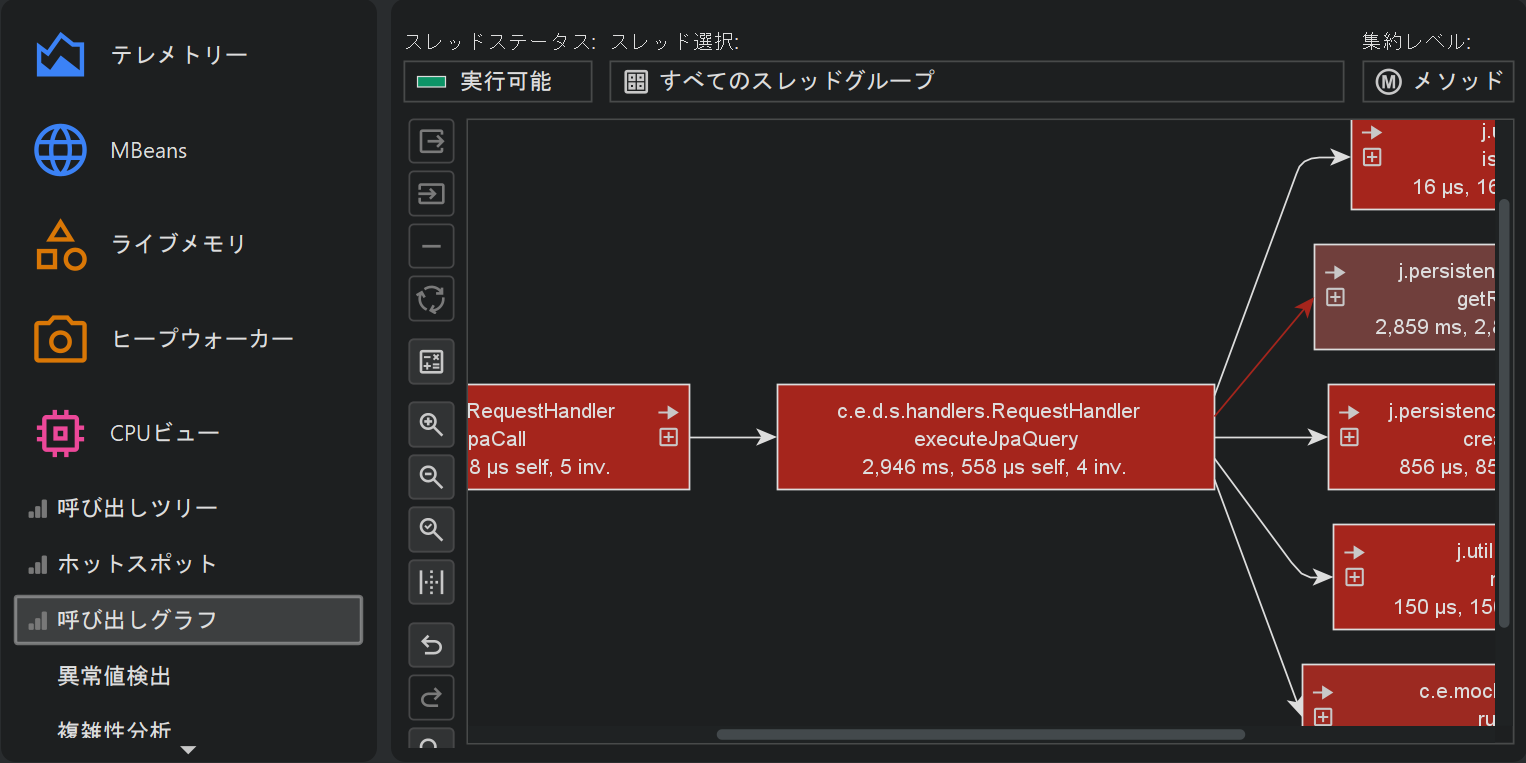Switch to the テレメトリー section

pyautogui.click(x=179, y=55)
